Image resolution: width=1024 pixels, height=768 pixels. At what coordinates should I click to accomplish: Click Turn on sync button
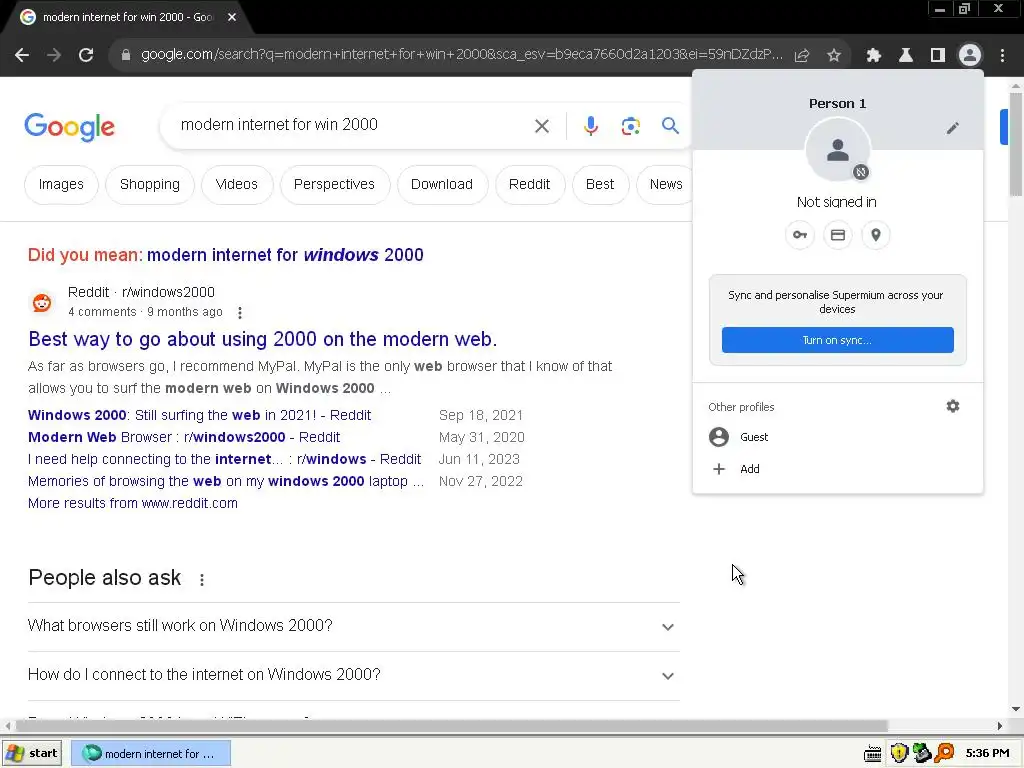837,340
